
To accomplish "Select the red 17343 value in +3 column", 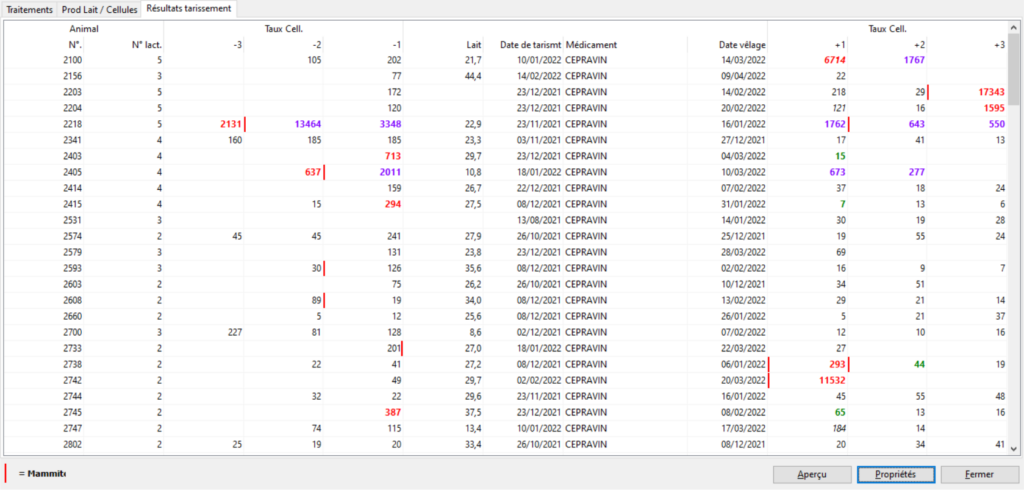I will (x=986, y=92).
